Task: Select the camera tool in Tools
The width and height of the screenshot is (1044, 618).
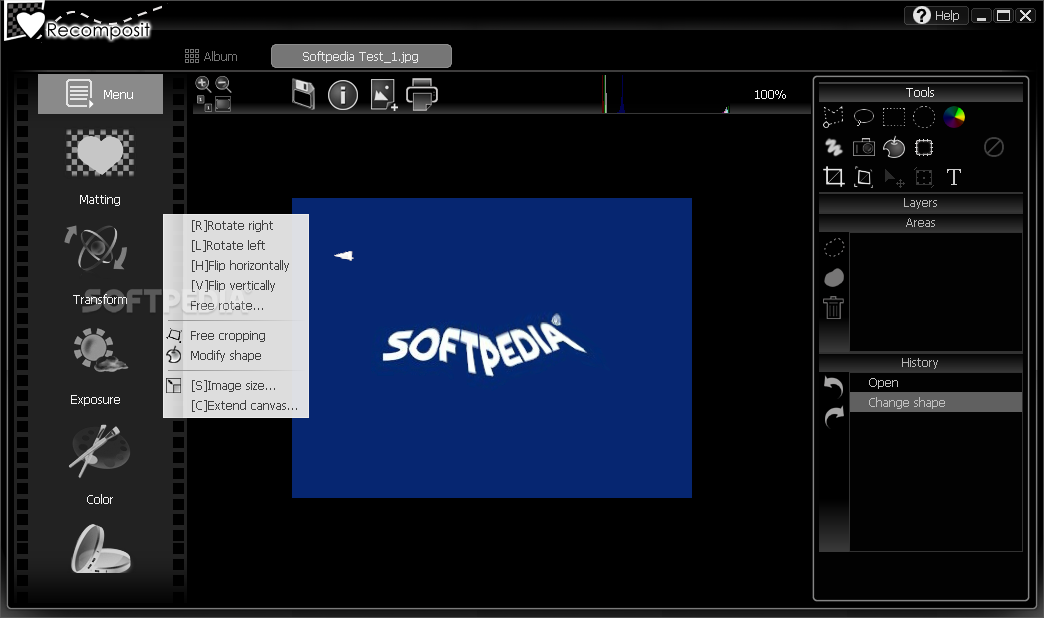Action: tap(864, 147)
